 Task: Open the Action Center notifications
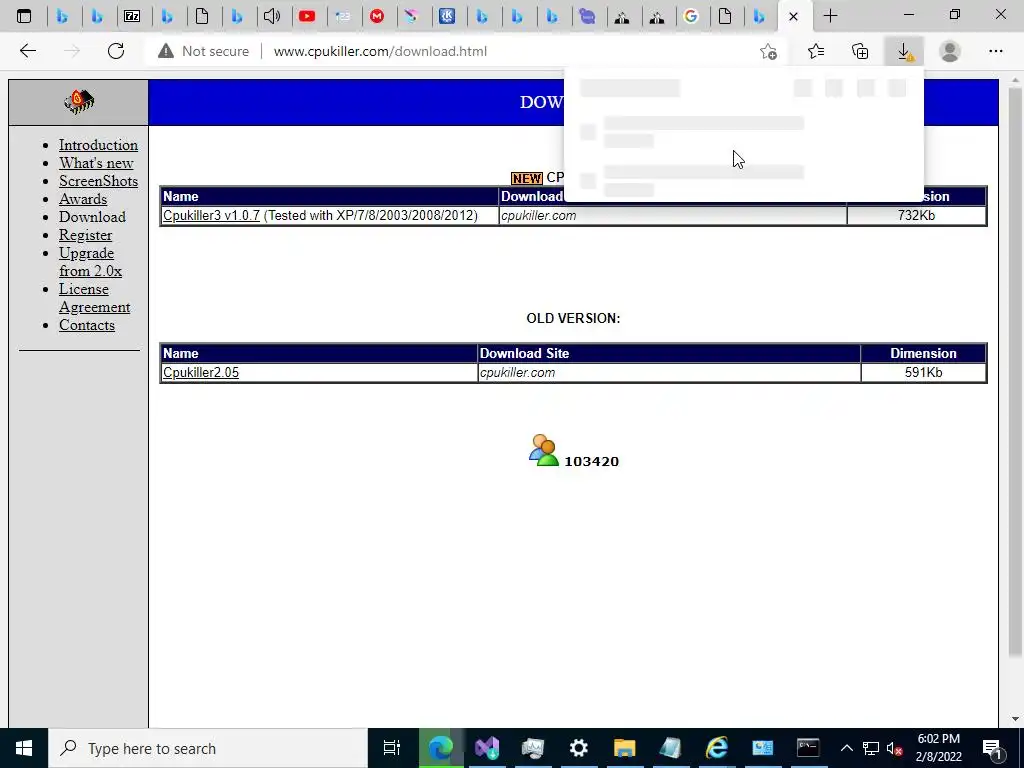click(x=992, y=748)
